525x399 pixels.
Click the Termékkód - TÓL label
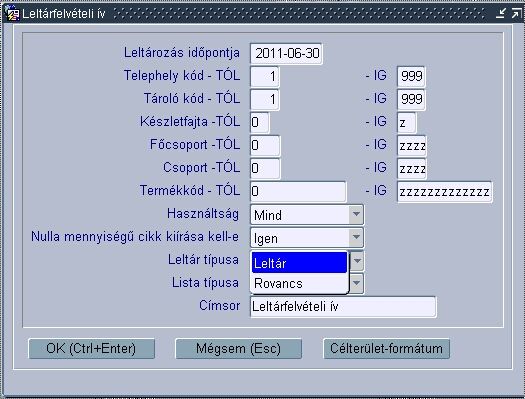click(x=190, y=190)
